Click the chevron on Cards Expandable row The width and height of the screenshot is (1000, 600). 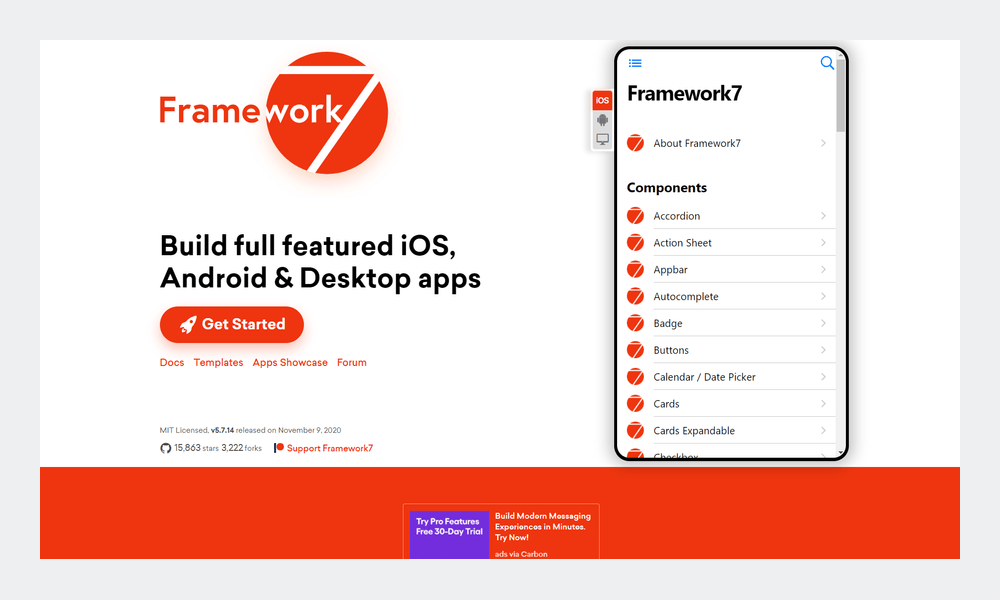(823, 430)
